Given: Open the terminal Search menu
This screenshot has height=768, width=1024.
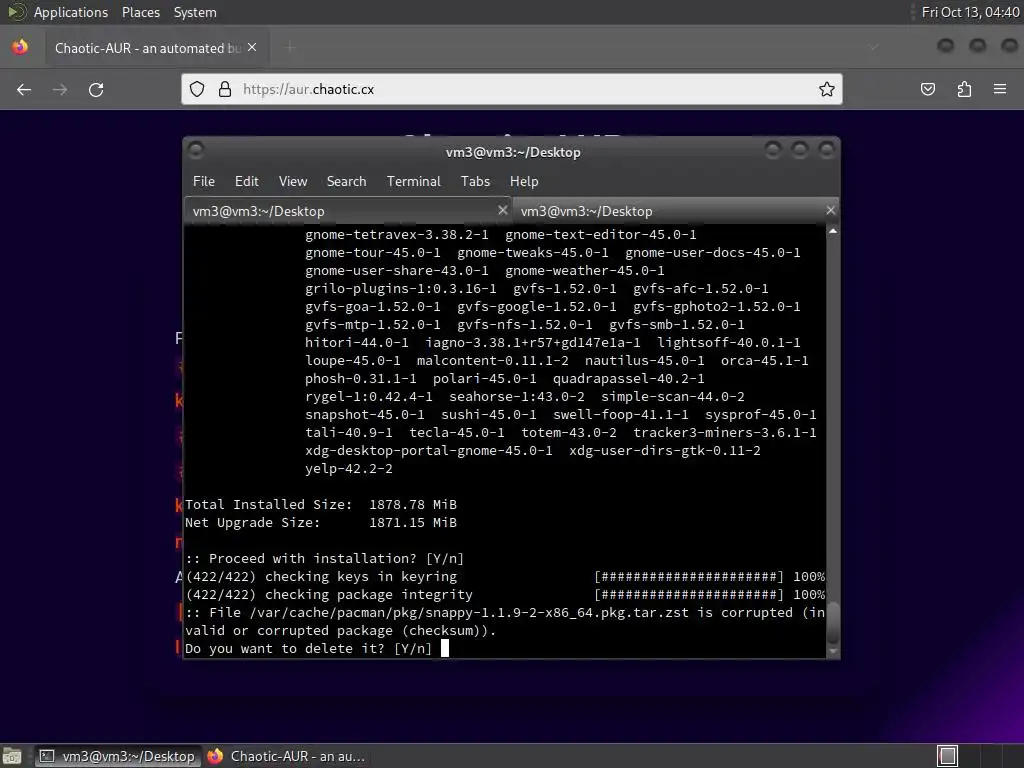Looking at the screenshot, I should point(346,182).
